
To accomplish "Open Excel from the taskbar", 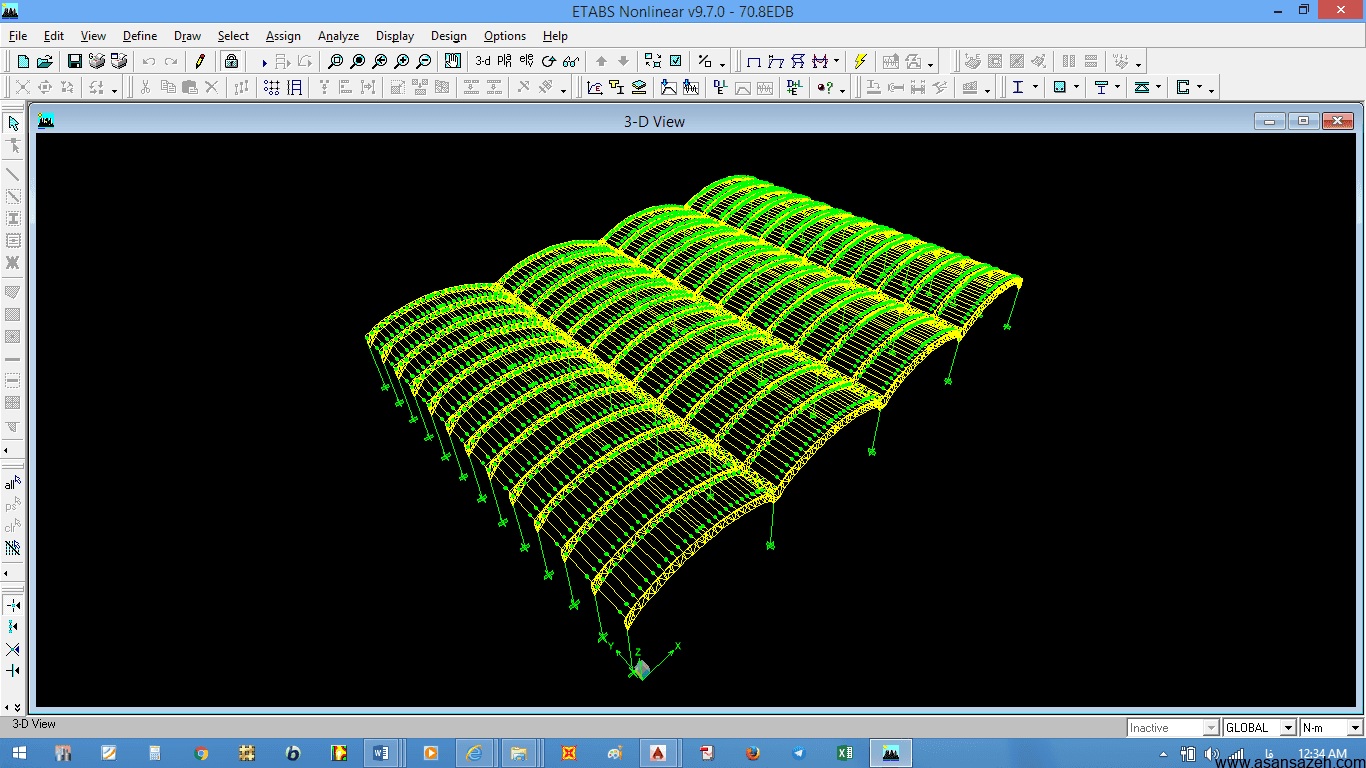I will 845,753.
